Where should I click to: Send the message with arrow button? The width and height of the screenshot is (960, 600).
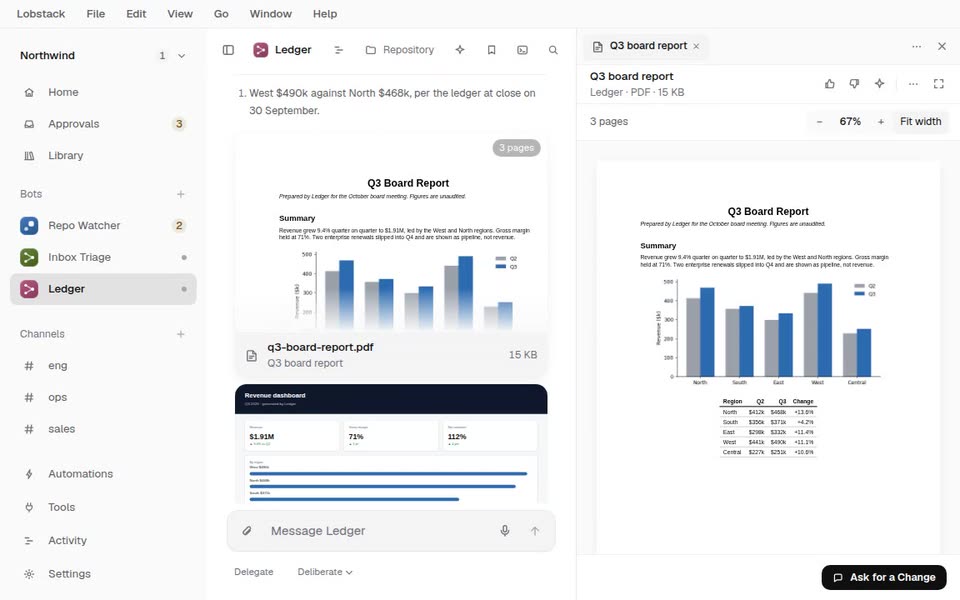[x=535, y=531]
